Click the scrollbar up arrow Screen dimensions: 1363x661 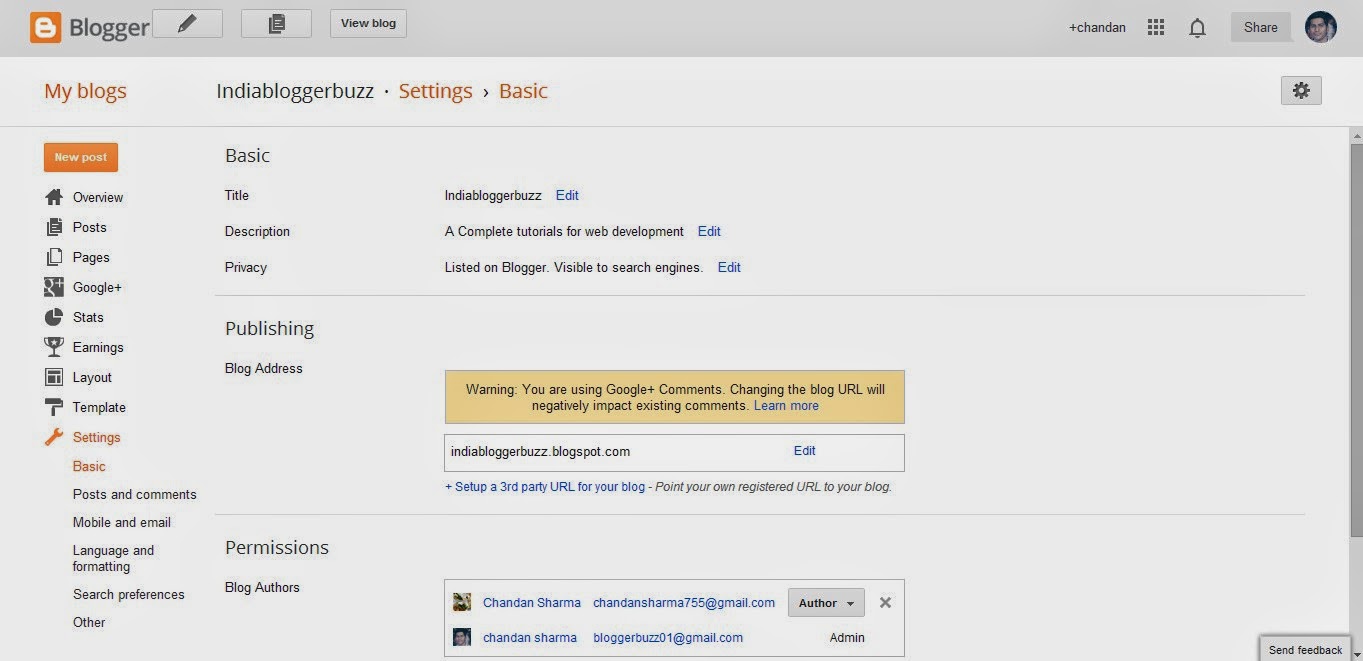tap(1356, 134)
